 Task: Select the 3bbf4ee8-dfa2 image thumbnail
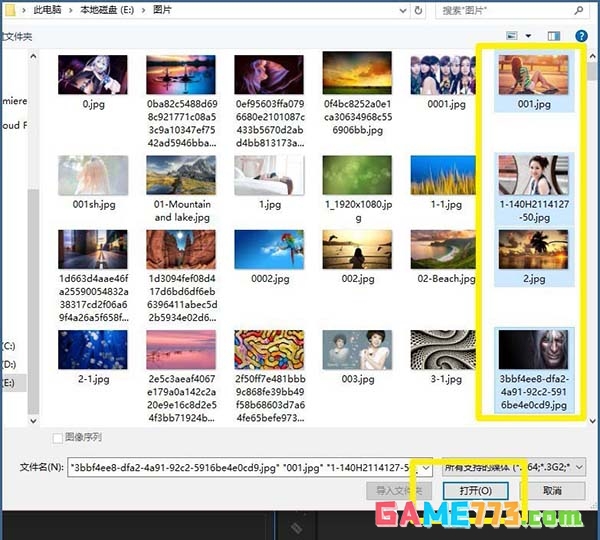point(533,350)
